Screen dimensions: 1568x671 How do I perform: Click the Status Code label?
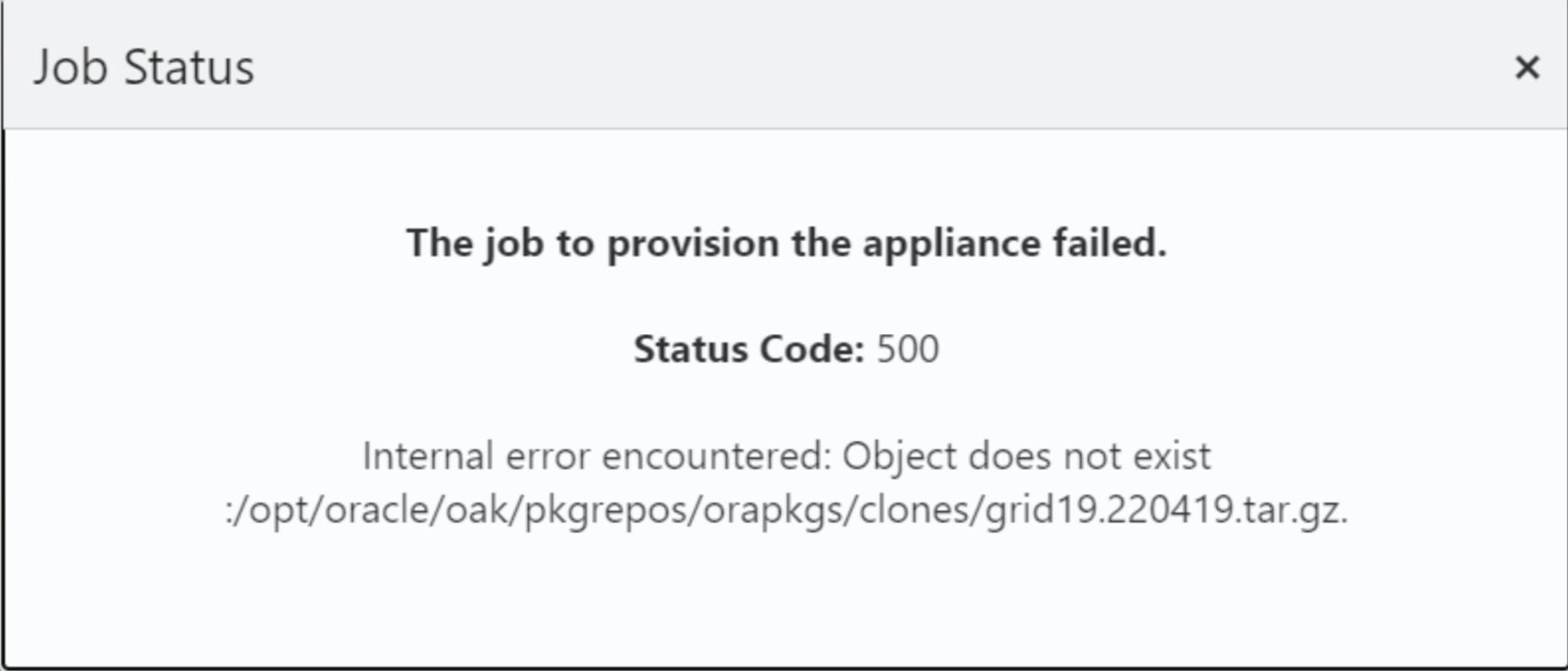[747, 349]
